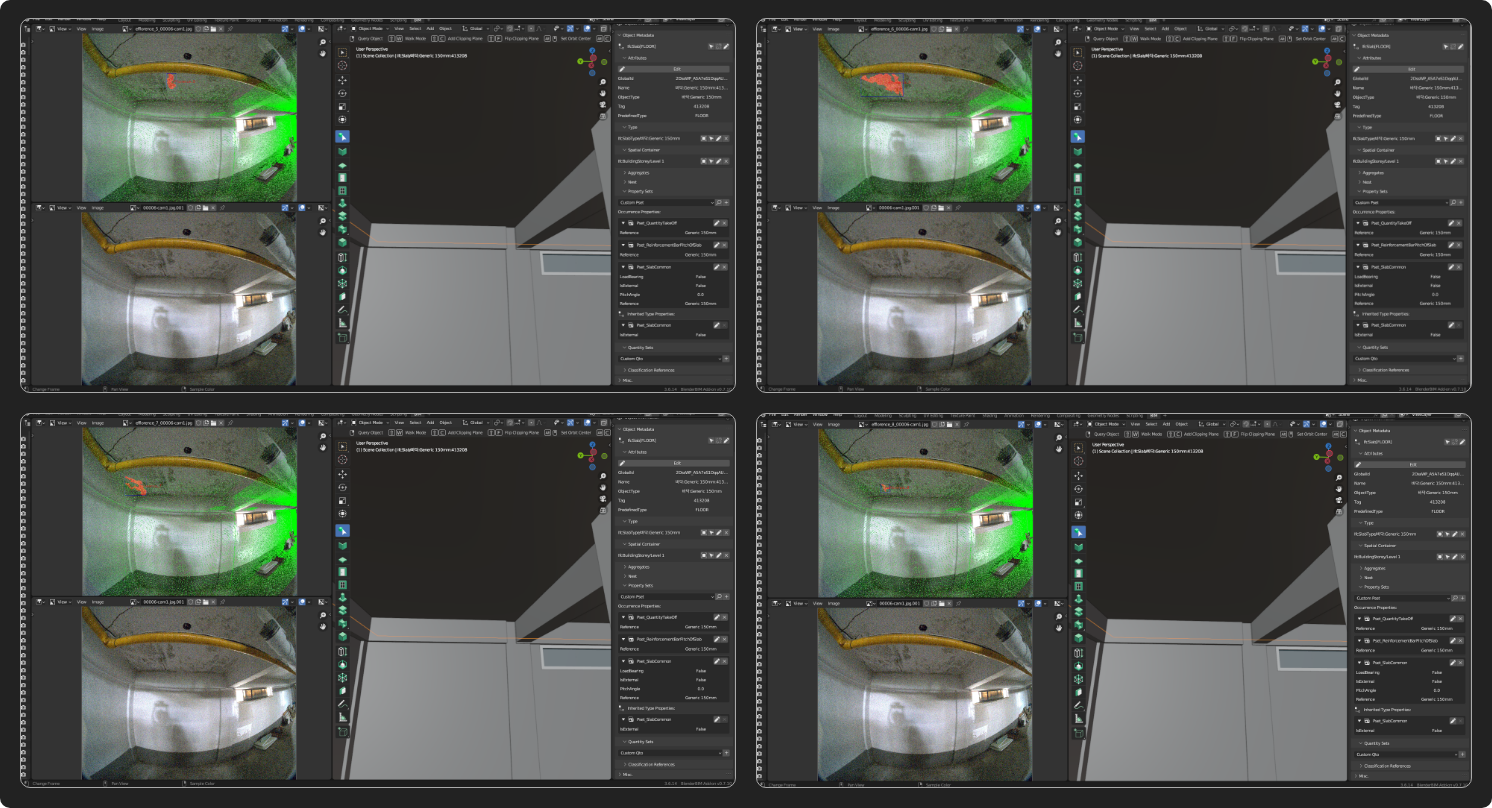Select the 3D Cursor tool in bottom-left screenshot
This screenshot has width=1492, height=808.
342,460
